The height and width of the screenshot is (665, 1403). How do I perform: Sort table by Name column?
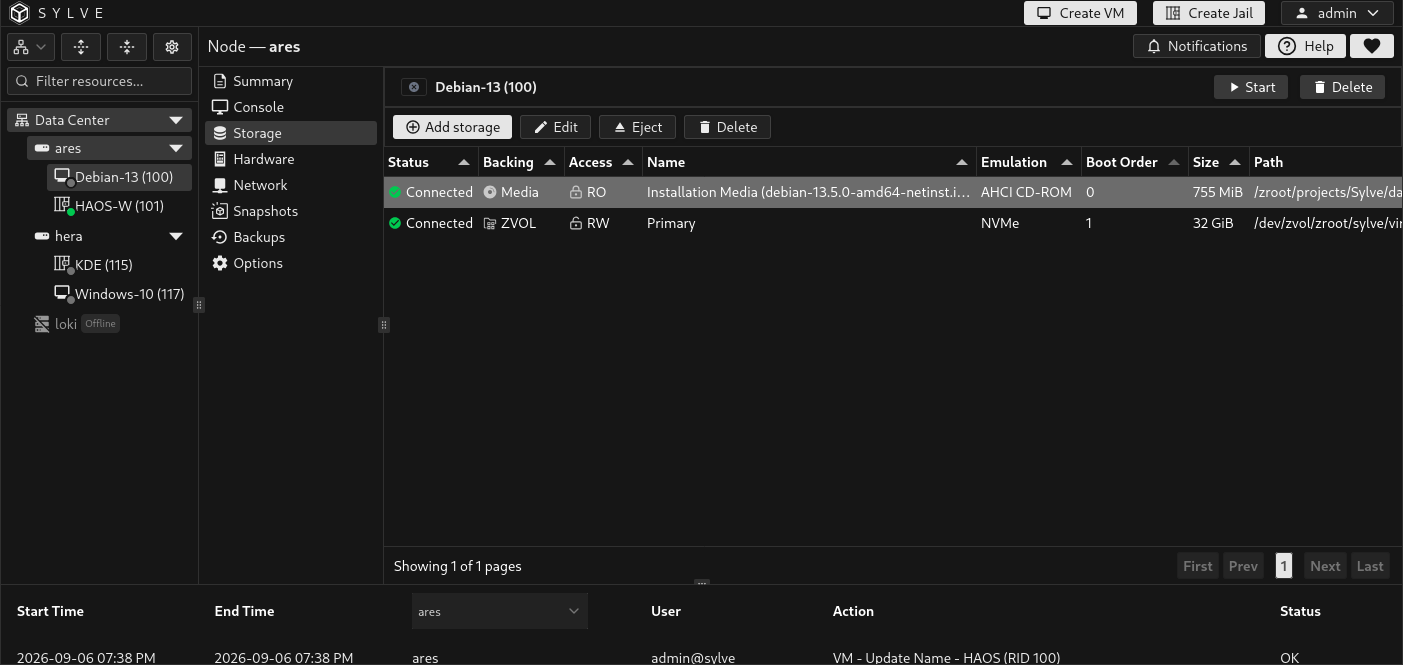pyautogui.click(x=809, y=162)
